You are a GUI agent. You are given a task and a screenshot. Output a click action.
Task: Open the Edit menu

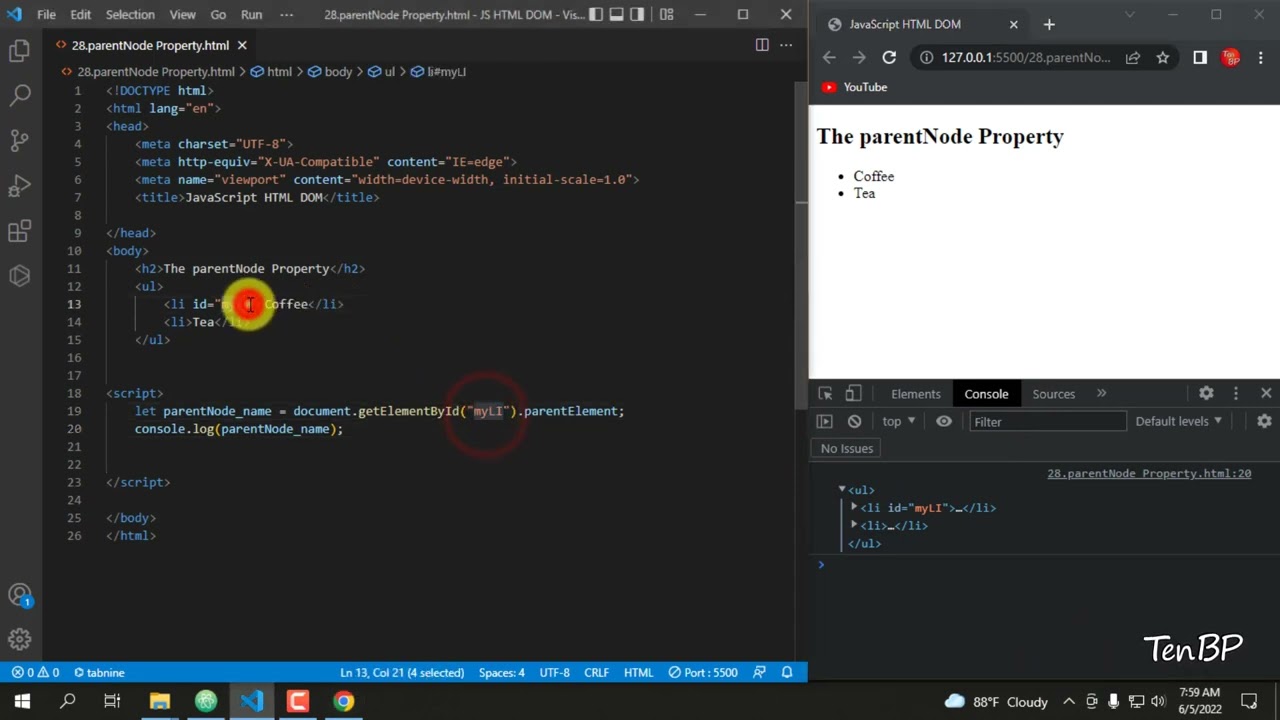point(81,15)
